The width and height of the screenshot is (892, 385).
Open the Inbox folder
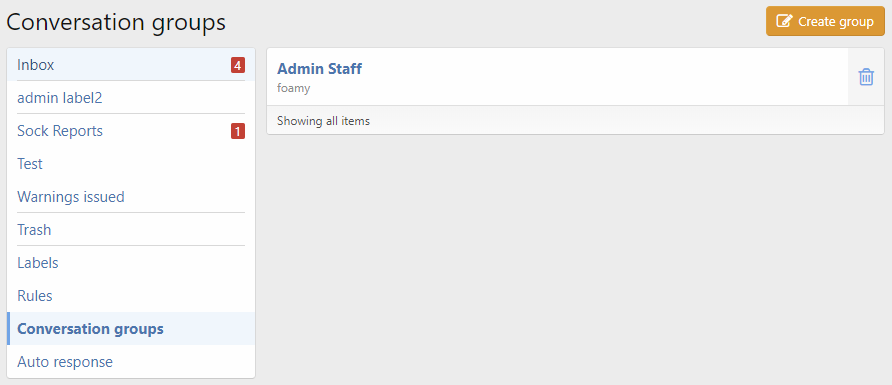[131, 65]
